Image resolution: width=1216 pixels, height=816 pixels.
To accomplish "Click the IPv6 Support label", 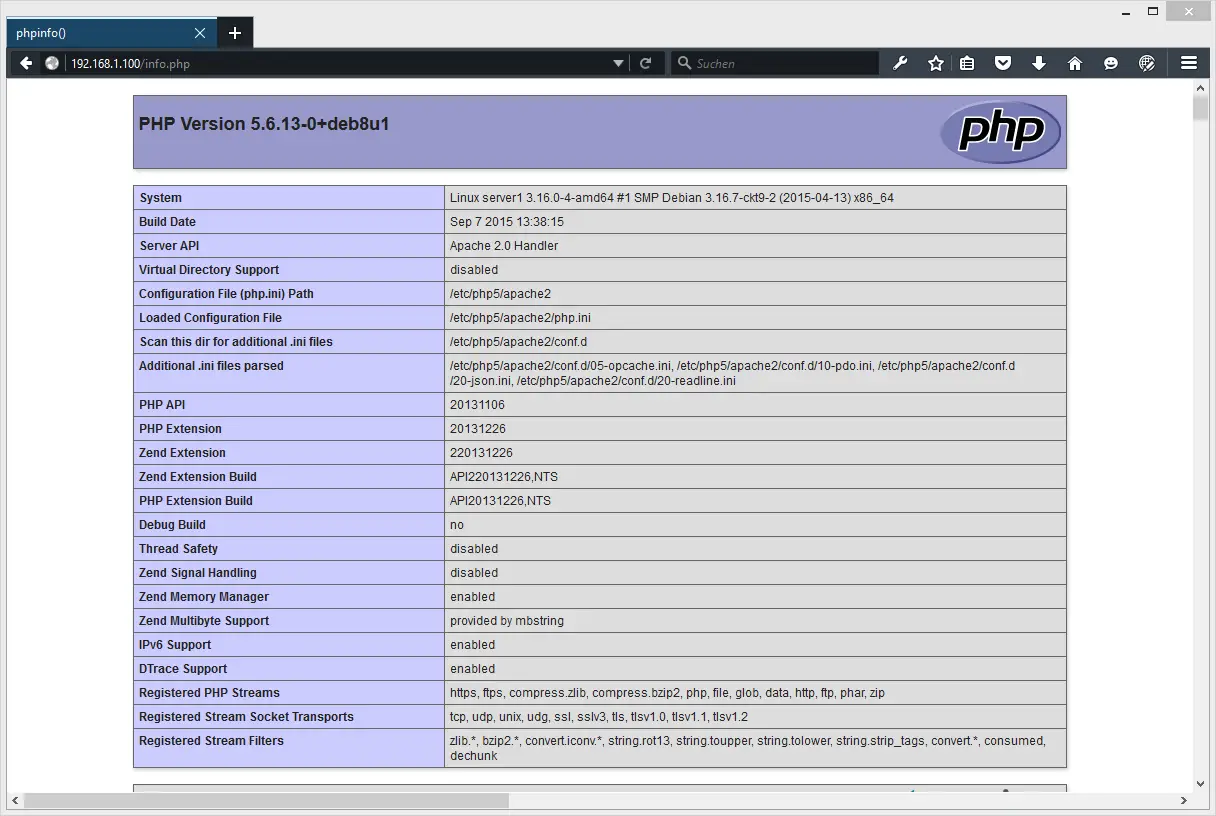I will pos(175,645).
